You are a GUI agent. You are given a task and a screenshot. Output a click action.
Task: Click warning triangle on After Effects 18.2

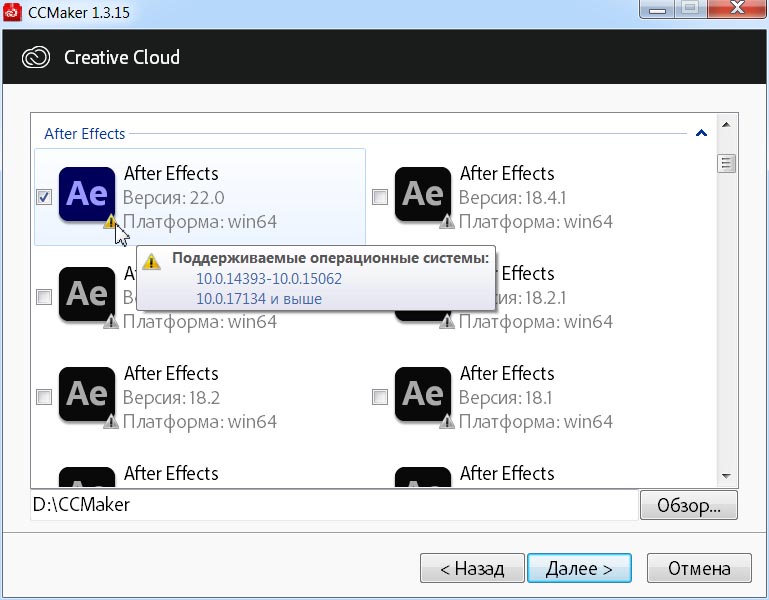pos(111,422)
